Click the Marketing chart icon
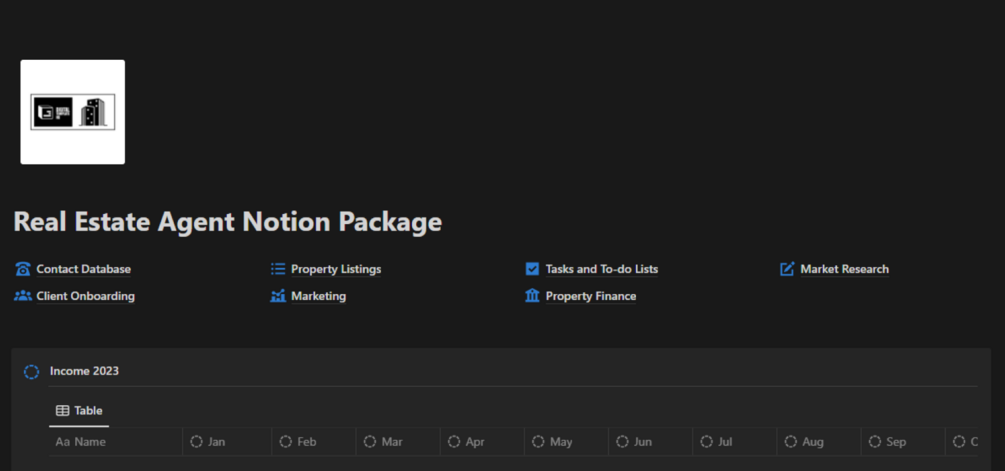Image resolution: width=1005 pixels, height=471 pixels. [278, 296]
